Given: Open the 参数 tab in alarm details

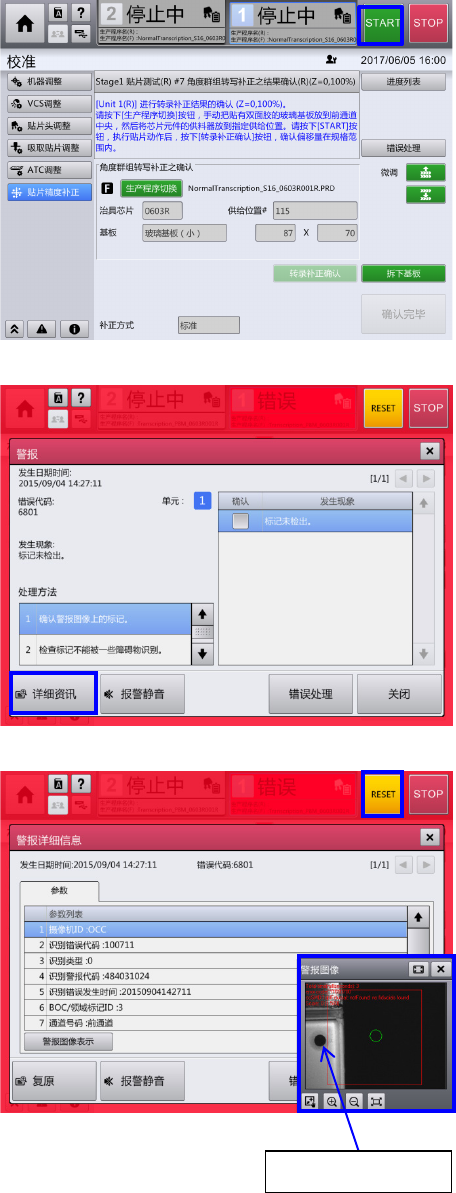Looking at the screenshot, I should click(59, 889).
